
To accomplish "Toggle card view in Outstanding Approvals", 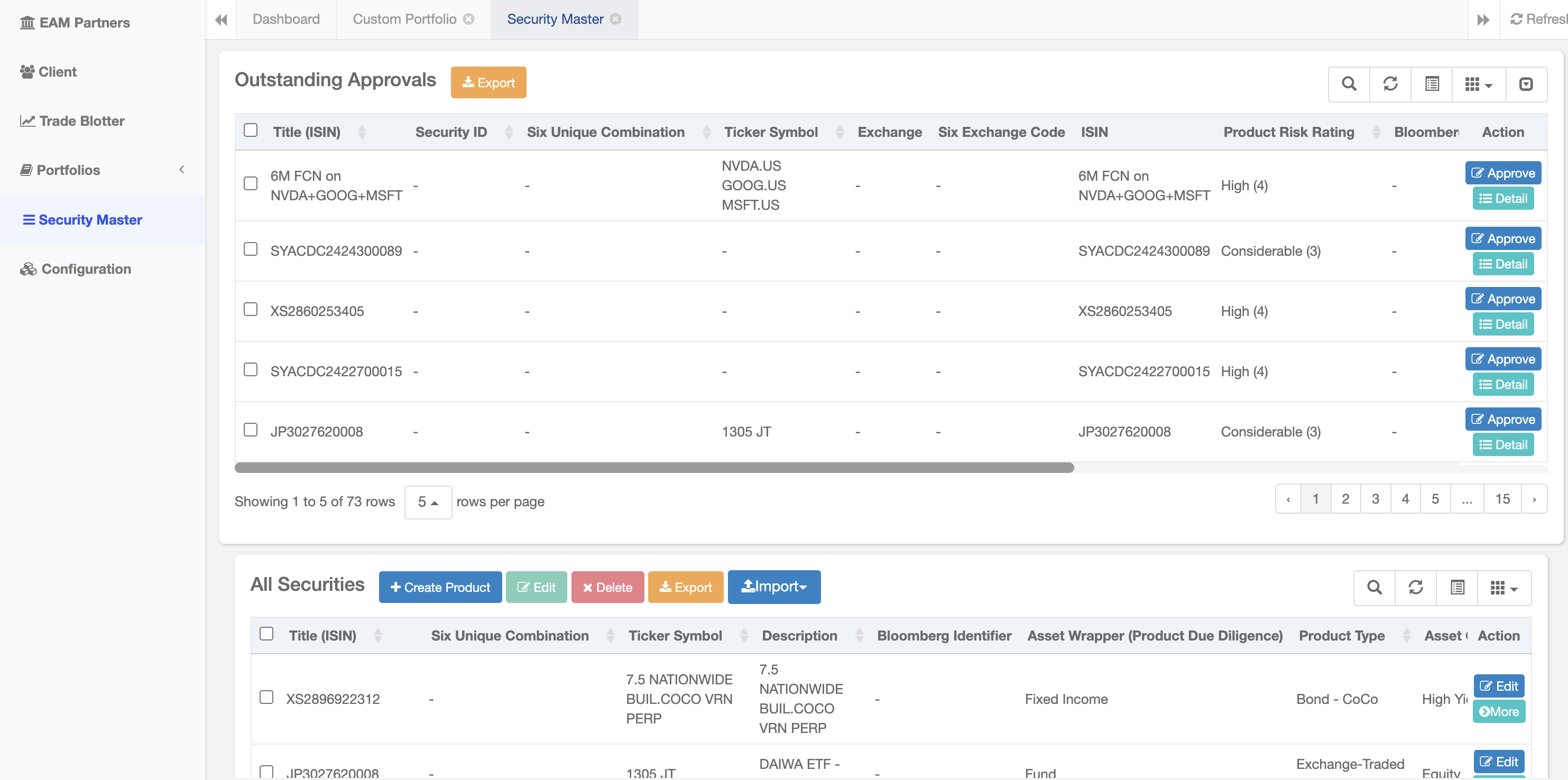I will click(x=1432, y=84).
